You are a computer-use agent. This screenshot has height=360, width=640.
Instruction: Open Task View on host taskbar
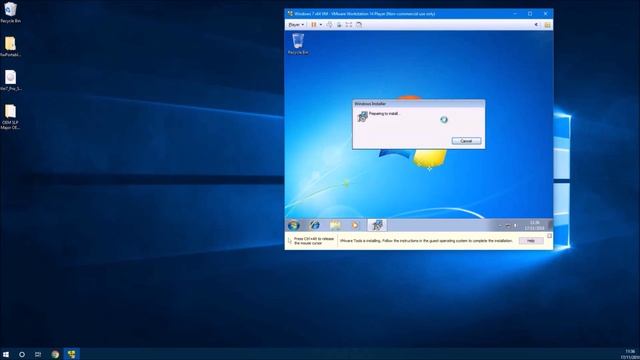[38, 354]
